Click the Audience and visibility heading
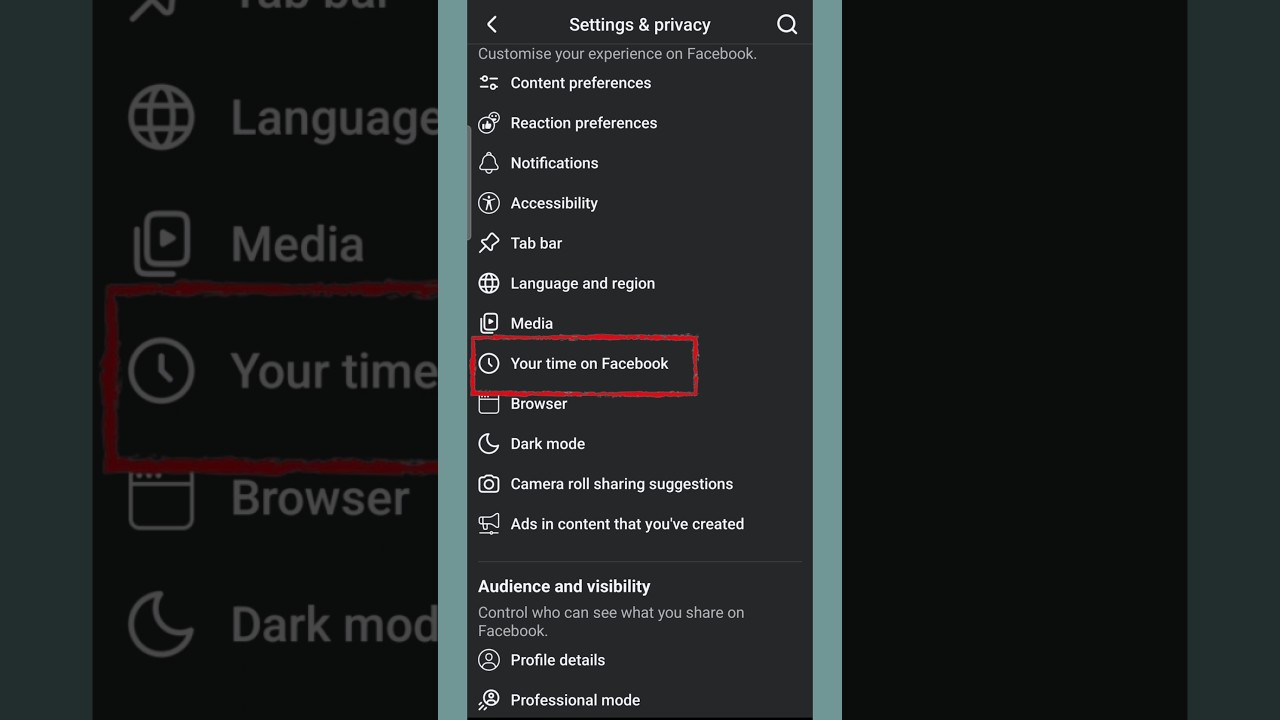The width and height of the screenshot is (1280, 720). pos(564,586)
